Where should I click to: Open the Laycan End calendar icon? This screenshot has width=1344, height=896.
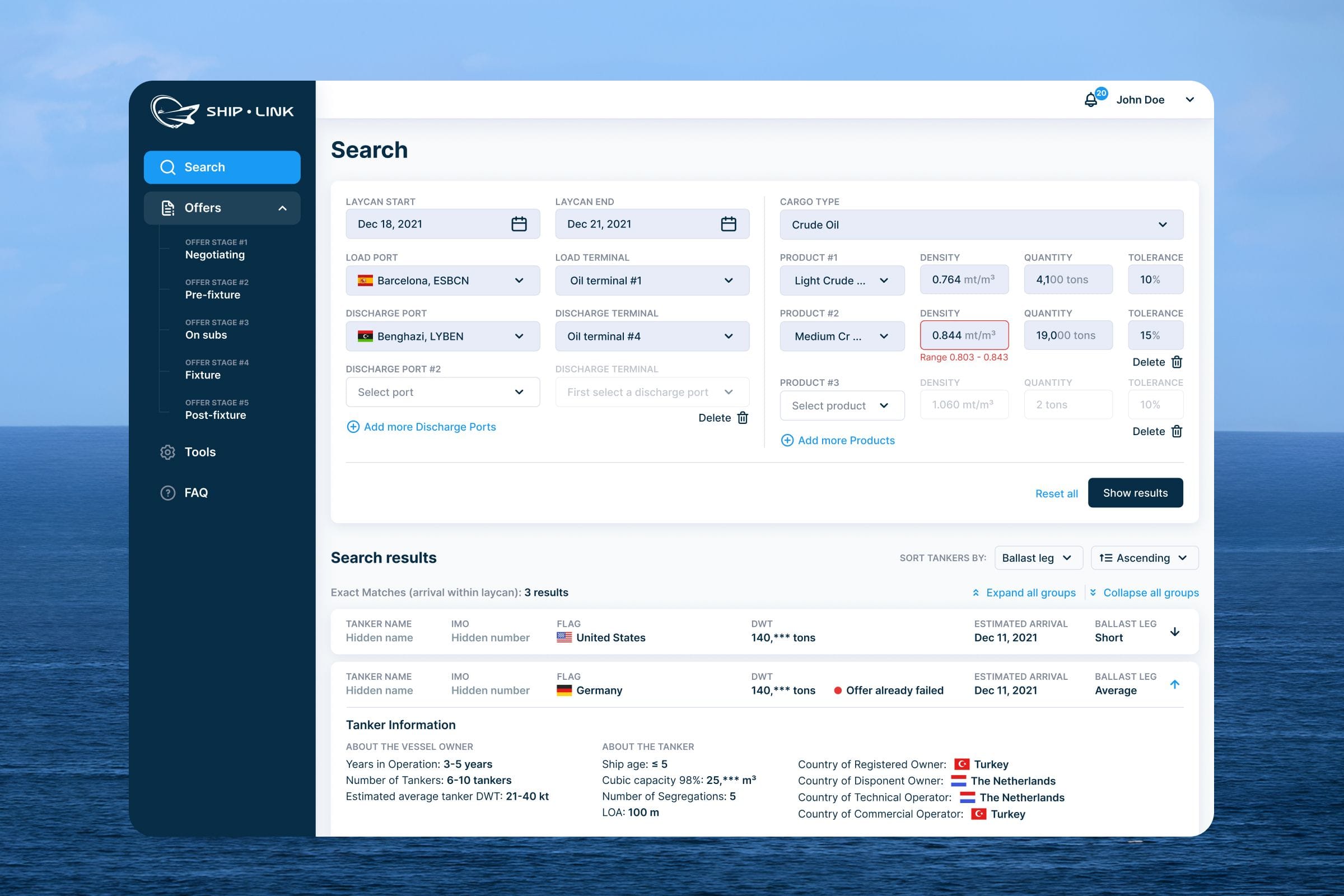coord(728,224)
